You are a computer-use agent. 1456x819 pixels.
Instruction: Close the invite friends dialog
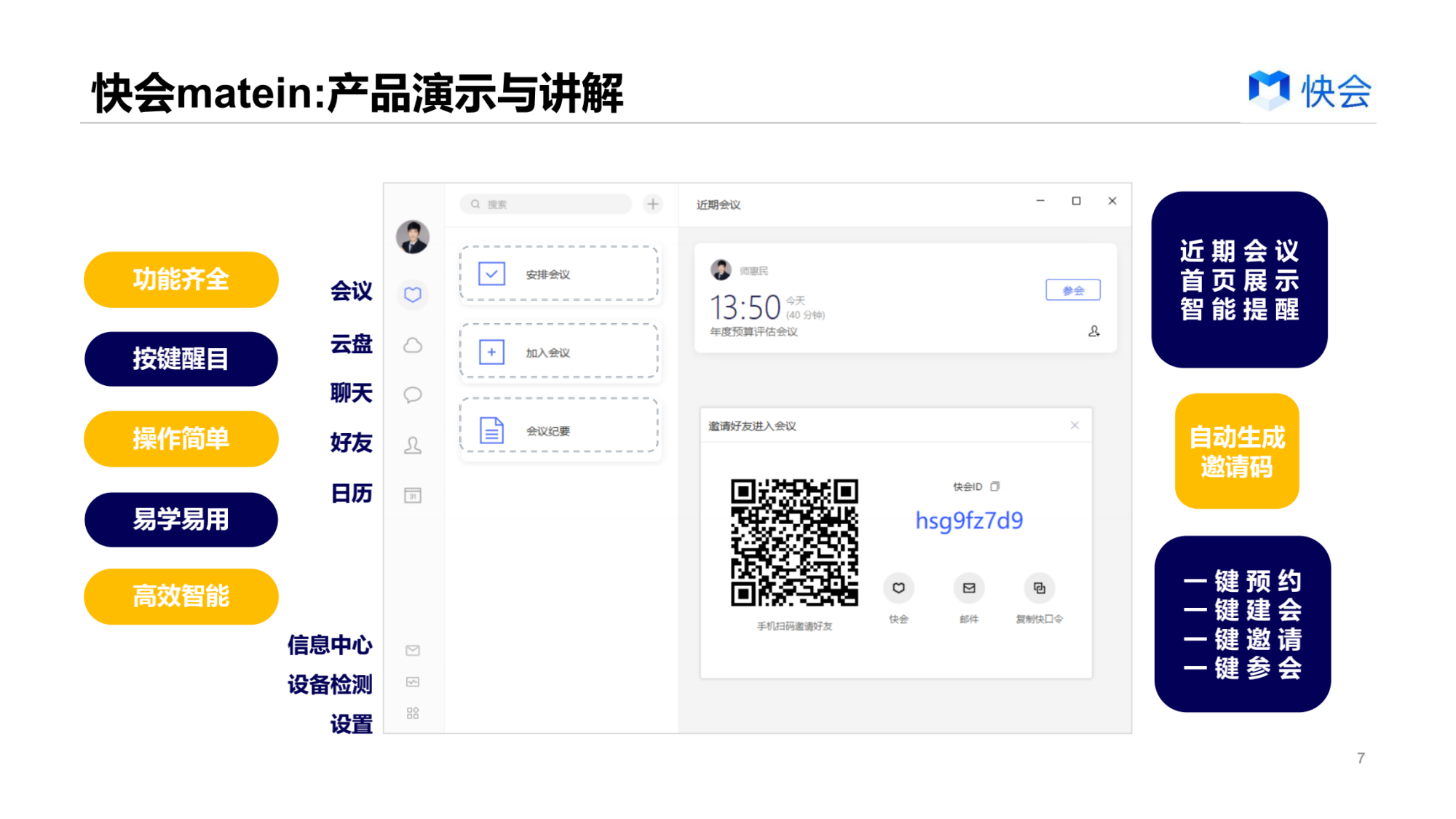click(1075, 425)
